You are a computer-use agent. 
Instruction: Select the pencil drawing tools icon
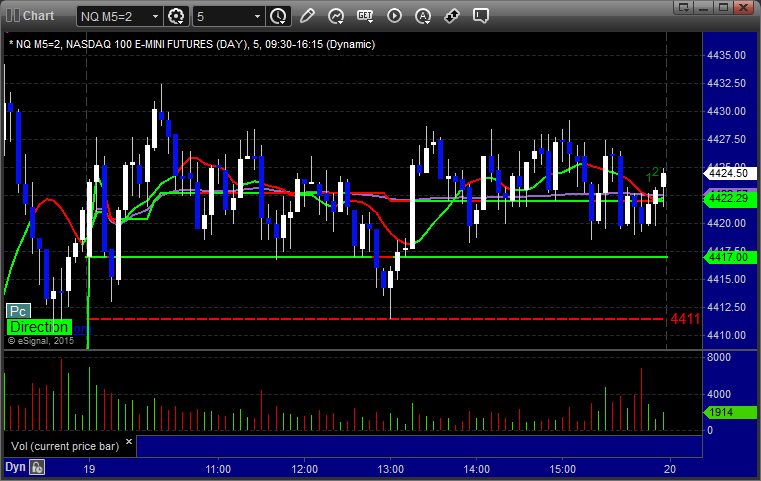[307, 16]
